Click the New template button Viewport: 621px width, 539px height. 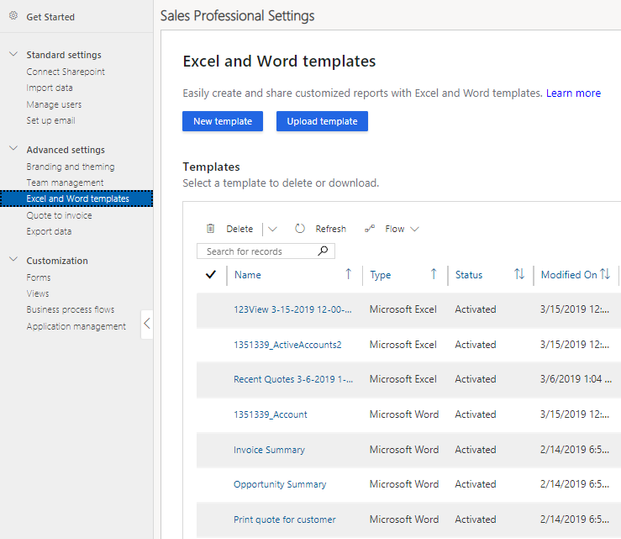click(x=223, y=121)
